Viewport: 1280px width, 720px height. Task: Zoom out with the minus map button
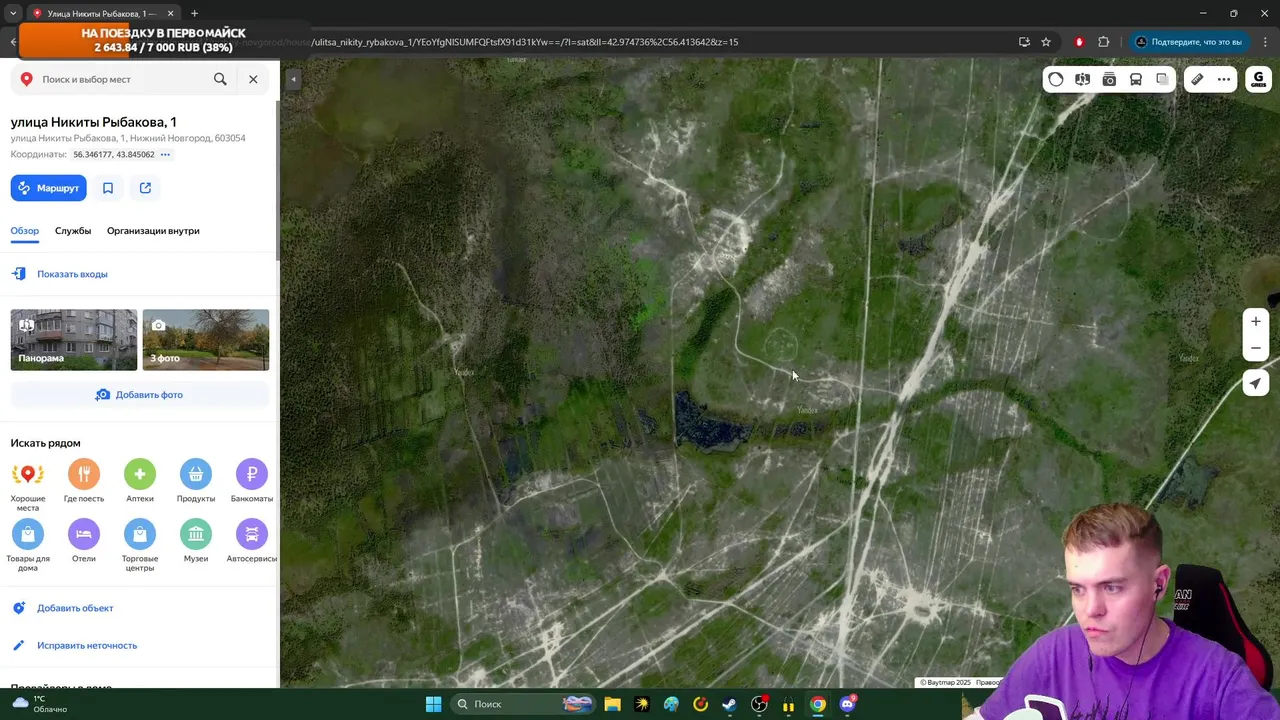(1256, 348)
